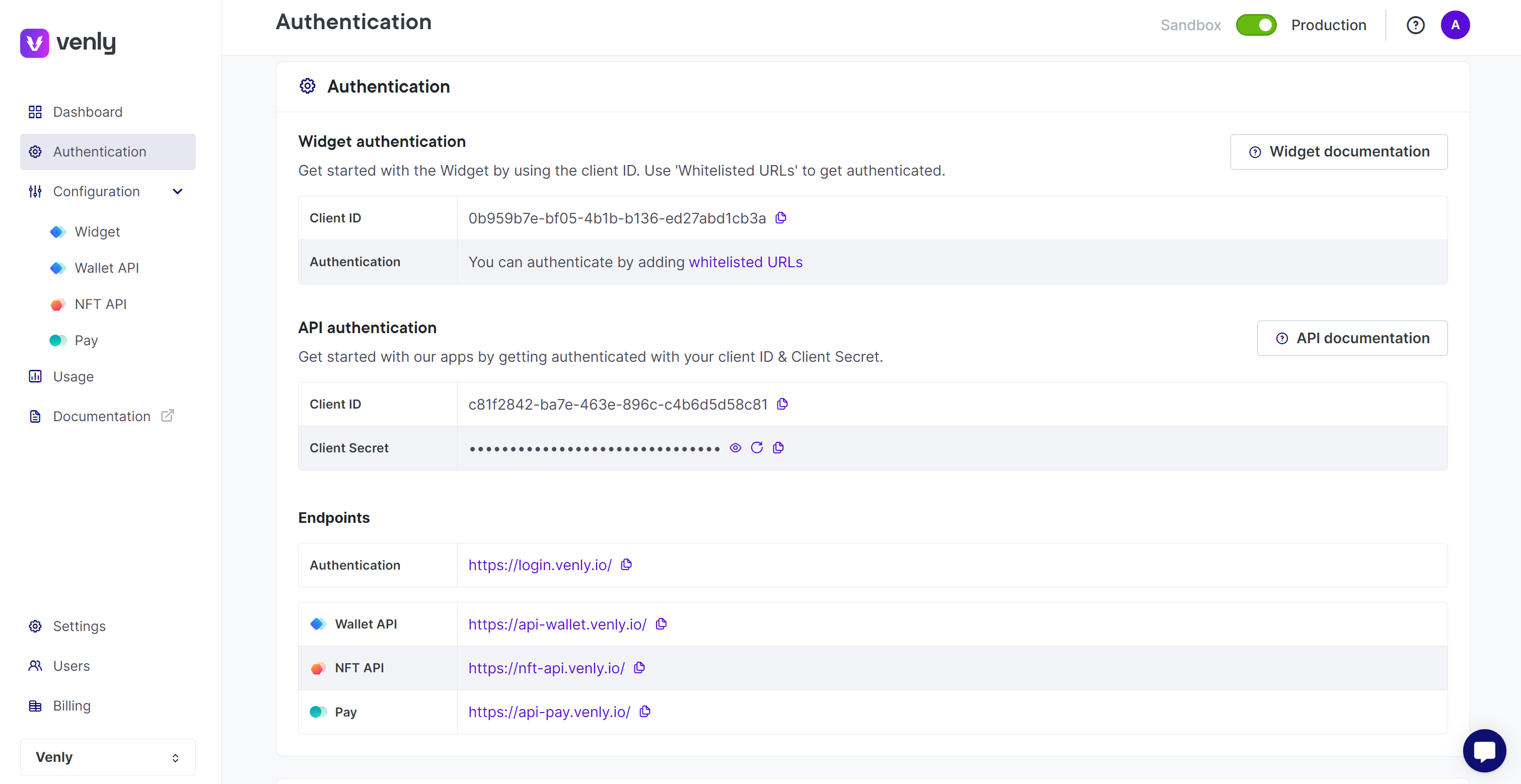The width and height of the screenshot is (1521, 784).
Task: Select Authentication in the sidebar
Action: click(108, 151)
